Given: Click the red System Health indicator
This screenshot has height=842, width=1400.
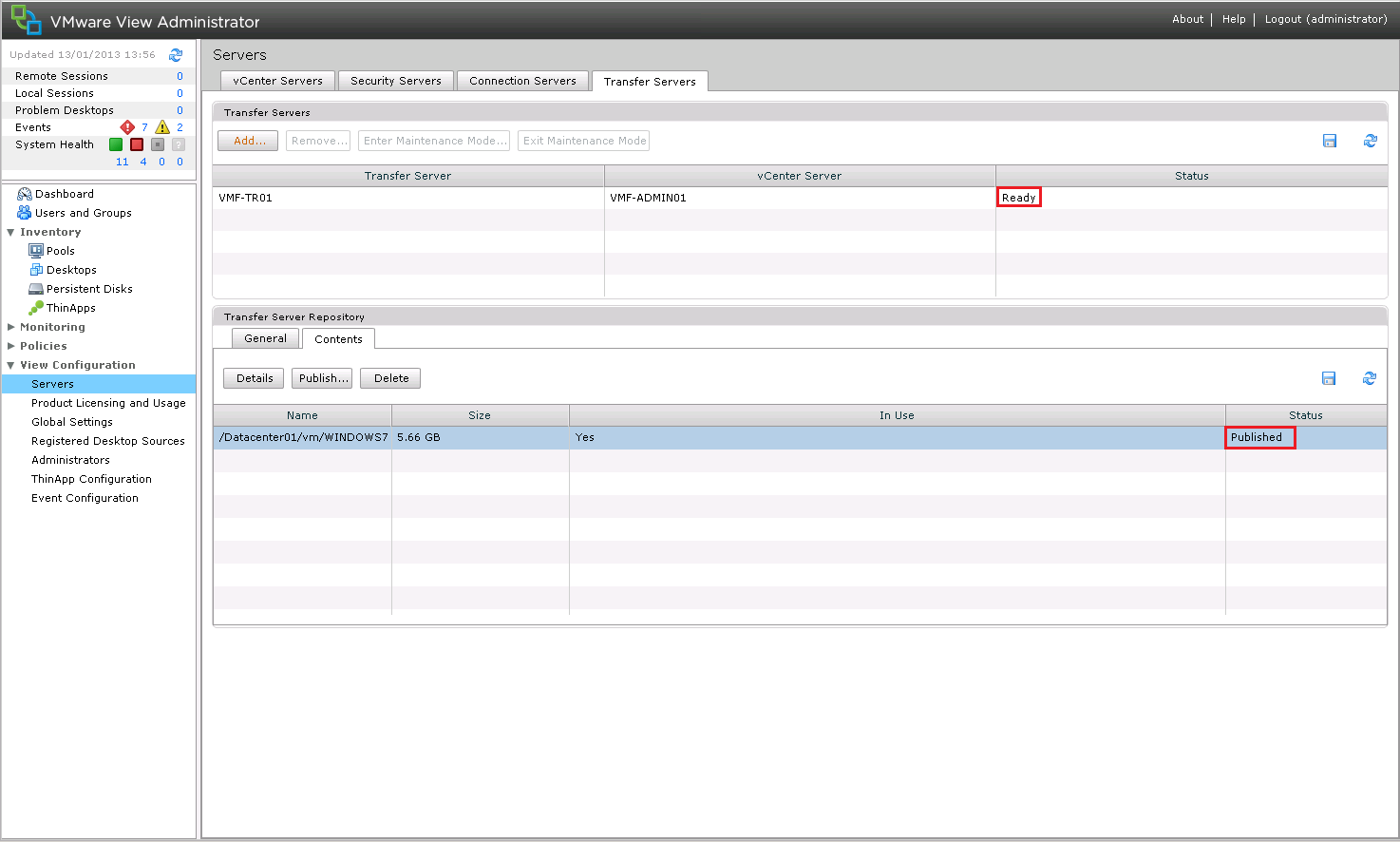Looking at the screenshot, I should click(137, 144).
